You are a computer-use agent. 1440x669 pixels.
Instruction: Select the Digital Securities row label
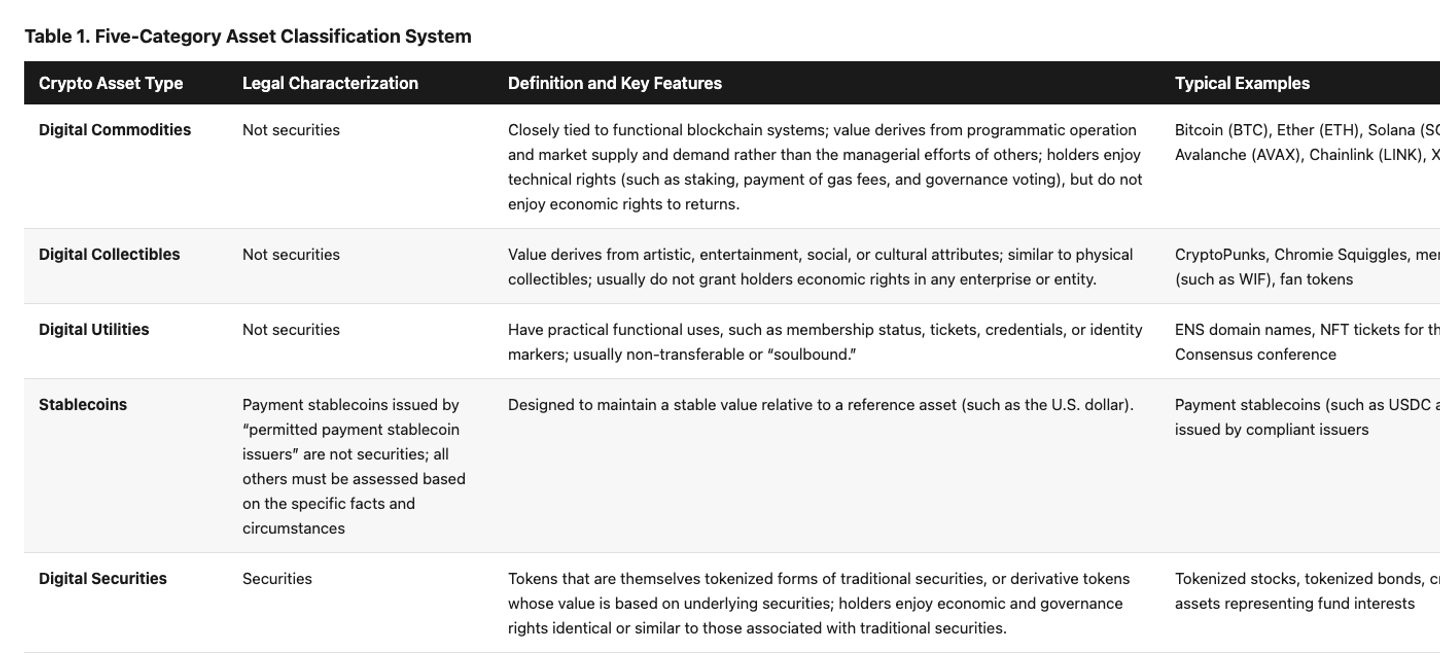[x=103, y=579]
